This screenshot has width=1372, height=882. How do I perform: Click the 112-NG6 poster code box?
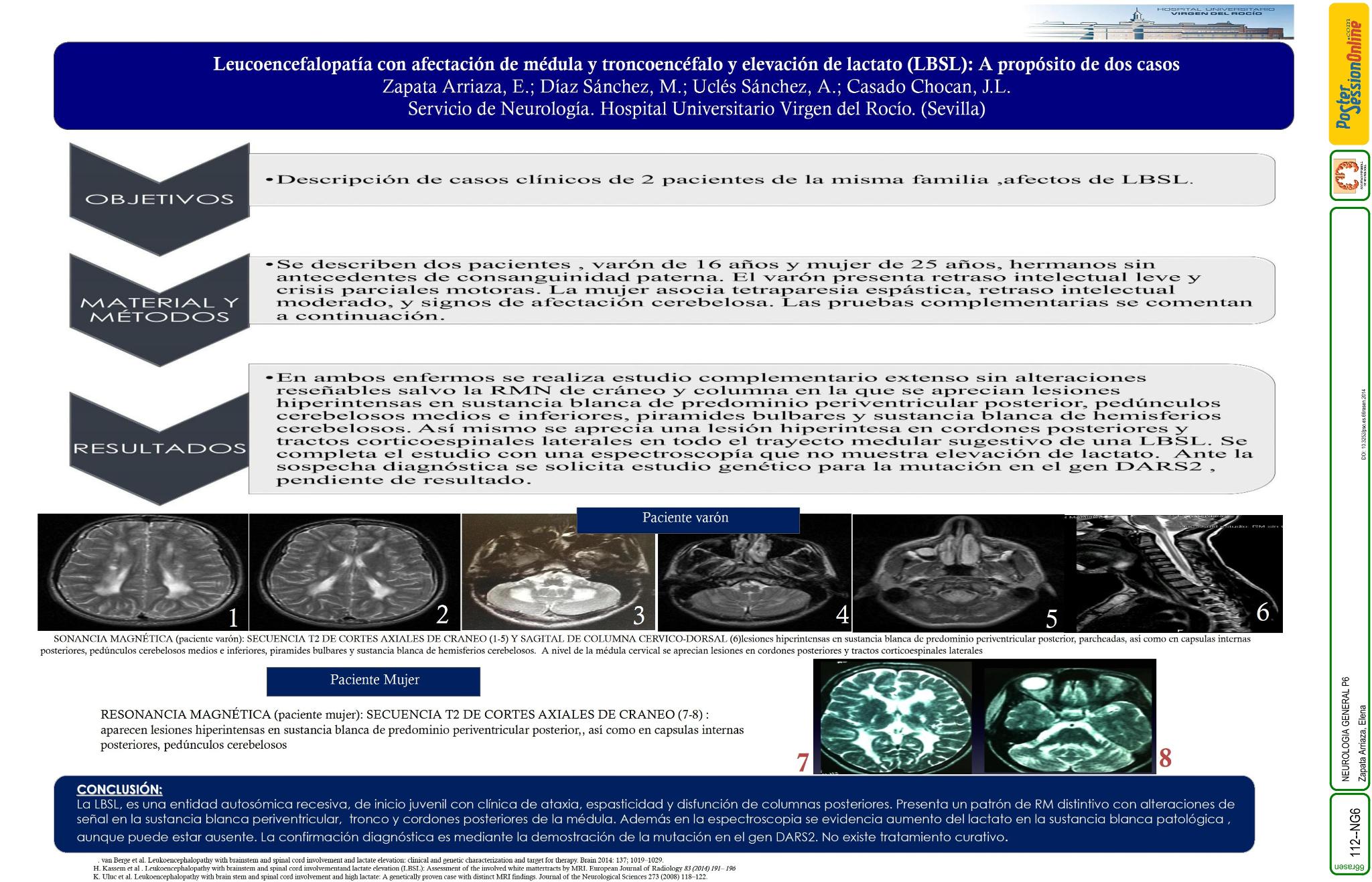[1349, 834]
